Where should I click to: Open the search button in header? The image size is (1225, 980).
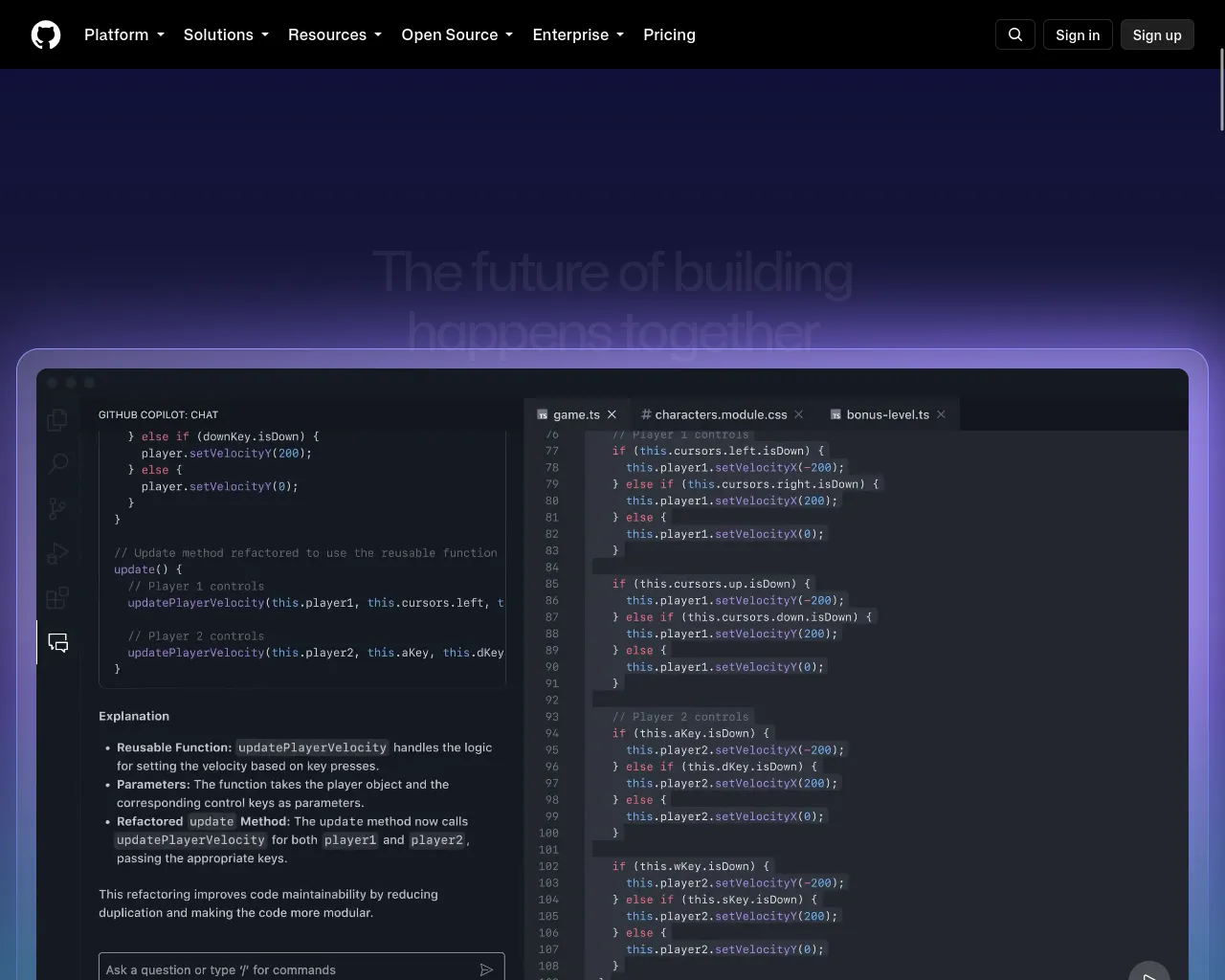(1015, 34)
